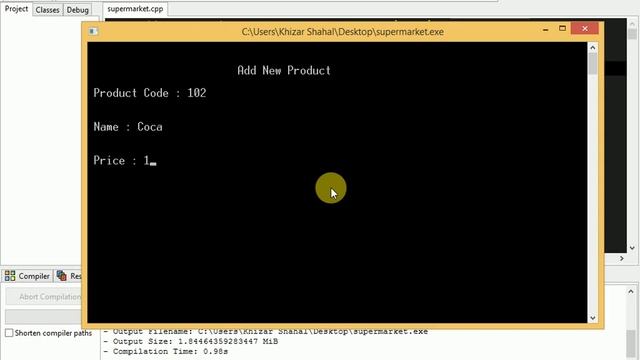640x360 pixels.
Task: Enable Shorten compiler paths checkbox
Action: [9, 333]
